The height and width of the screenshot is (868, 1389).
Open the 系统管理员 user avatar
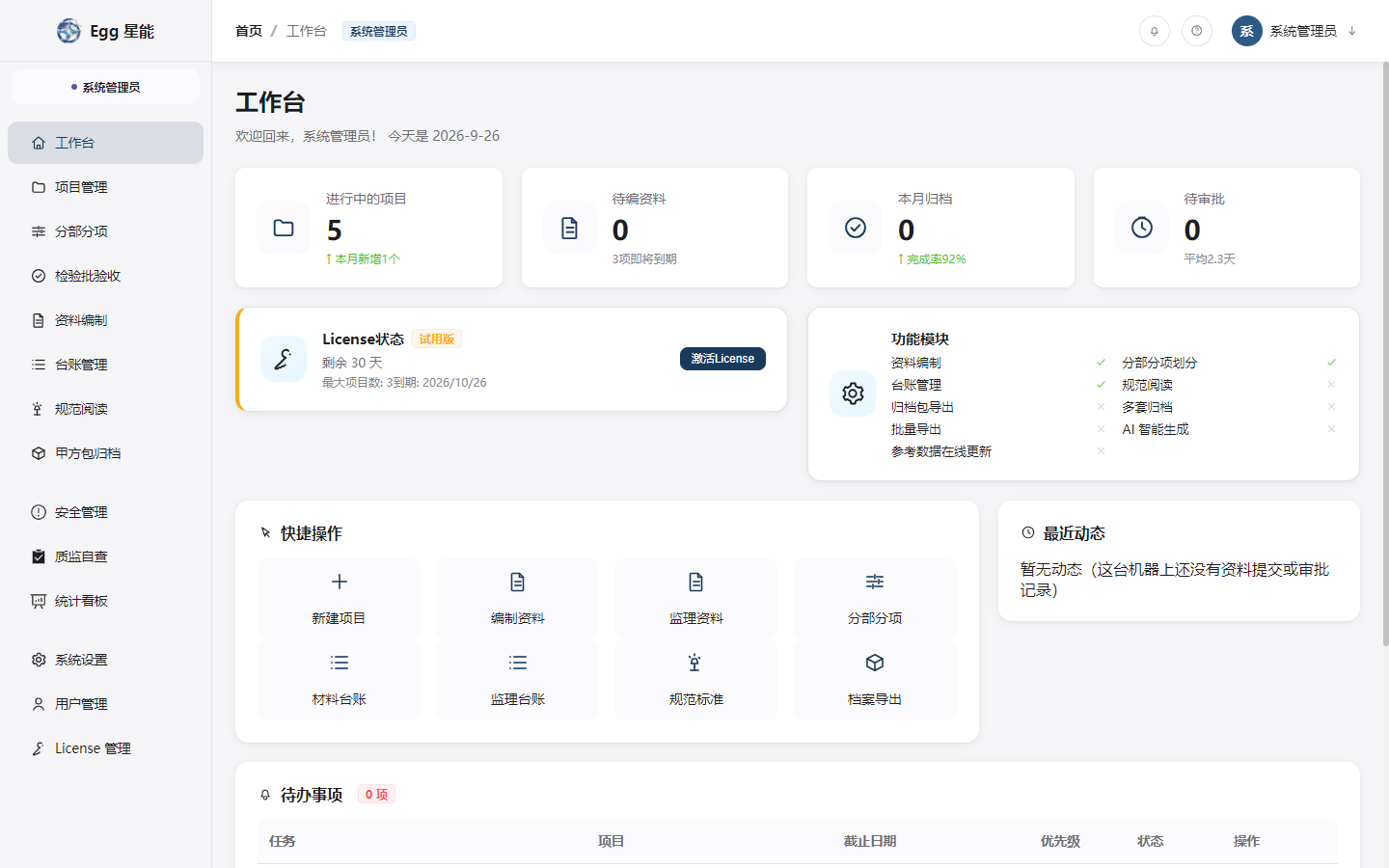(1247, 31)
